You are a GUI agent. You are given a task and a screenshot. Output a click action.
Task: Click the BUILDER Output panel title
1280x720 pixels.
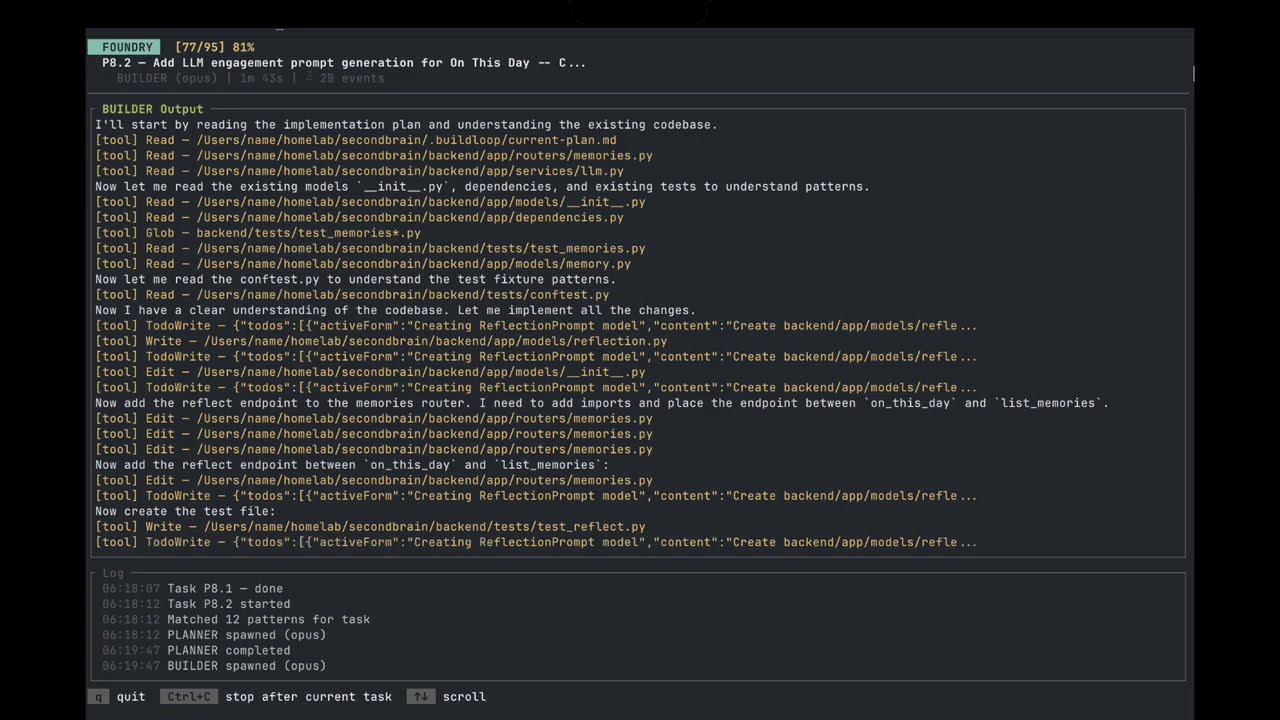point(152,109)
